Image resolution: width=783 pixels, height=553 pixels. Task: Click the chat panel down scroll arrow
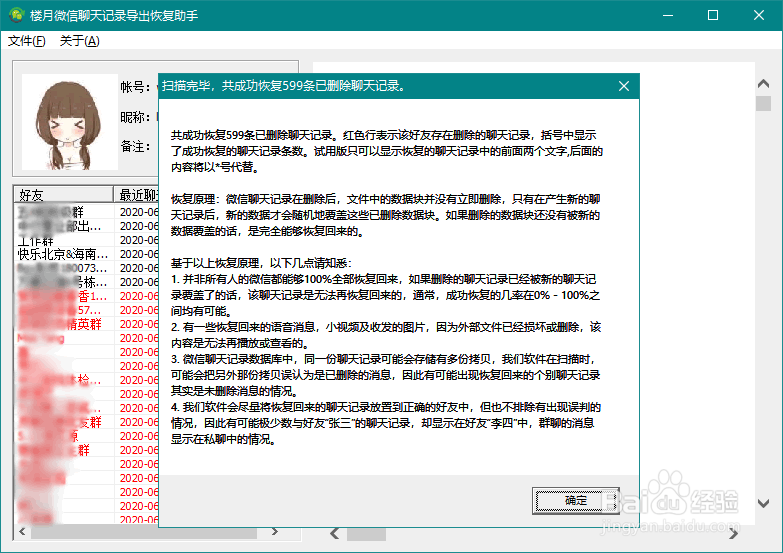(763, 503)
